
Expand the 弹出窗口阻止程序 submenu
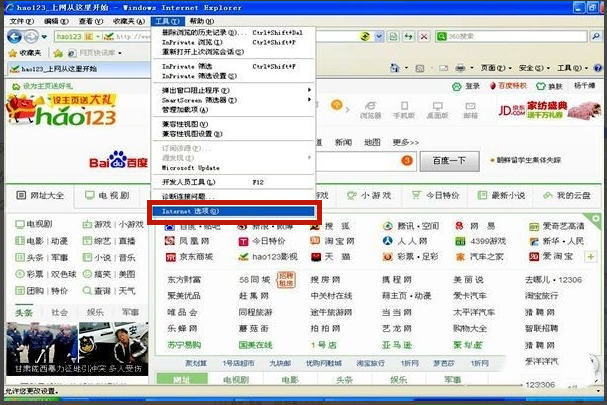[x=233, y=90]
